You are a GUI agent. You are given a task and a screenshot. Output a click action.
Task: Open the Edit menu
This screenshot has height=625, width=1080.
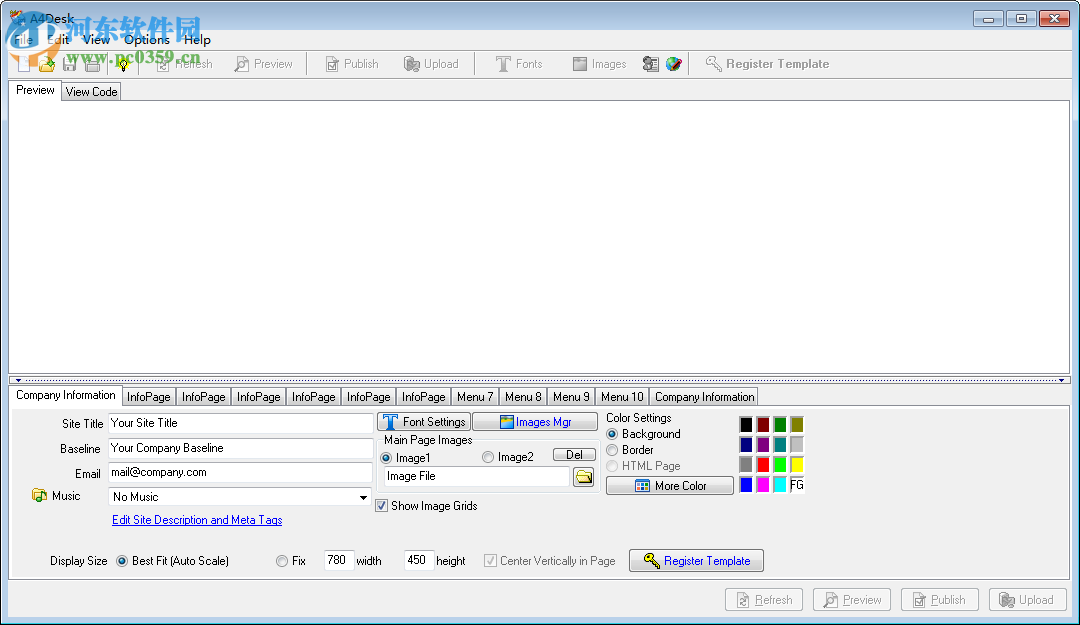(59, 40)
